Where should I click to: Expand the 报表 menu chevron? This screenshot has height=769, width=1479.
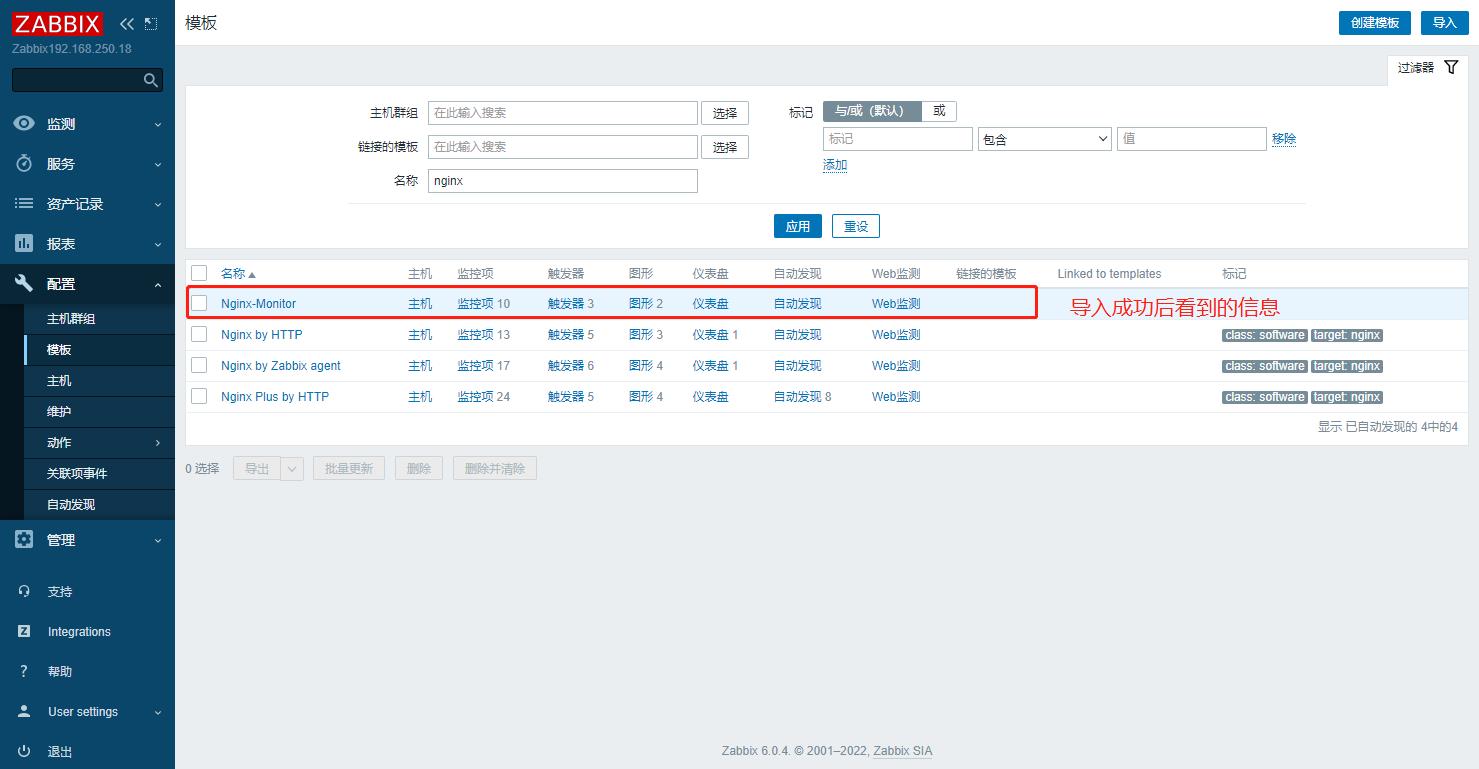tap(158, 245)
